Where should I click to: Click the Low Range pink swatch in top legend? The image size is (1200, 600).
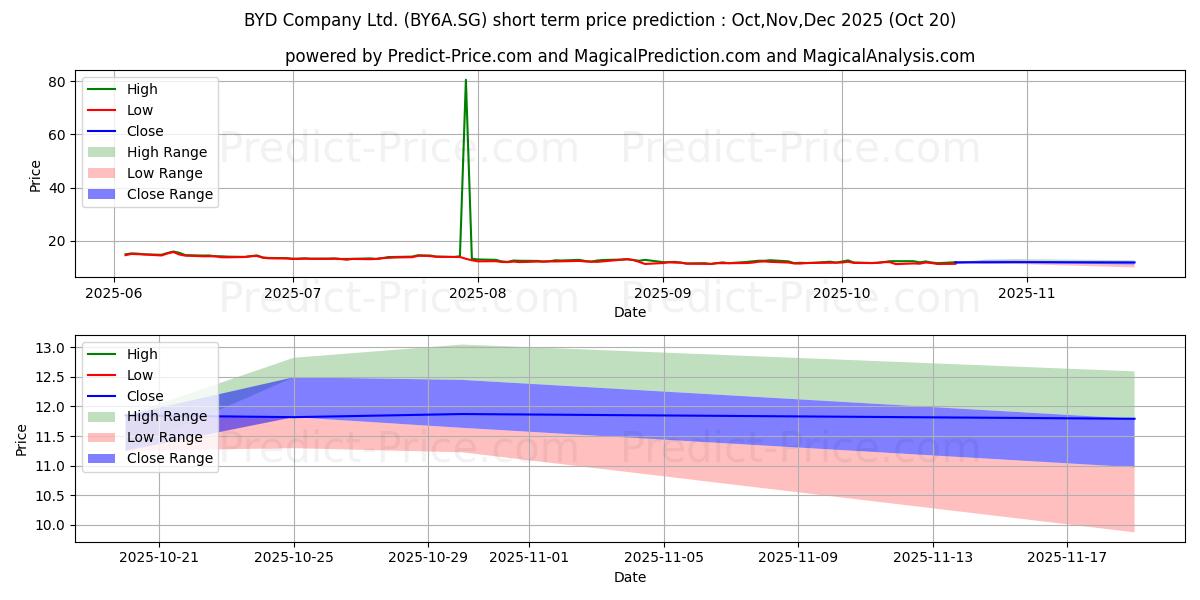pyautogui.click(x=103, y=173)
